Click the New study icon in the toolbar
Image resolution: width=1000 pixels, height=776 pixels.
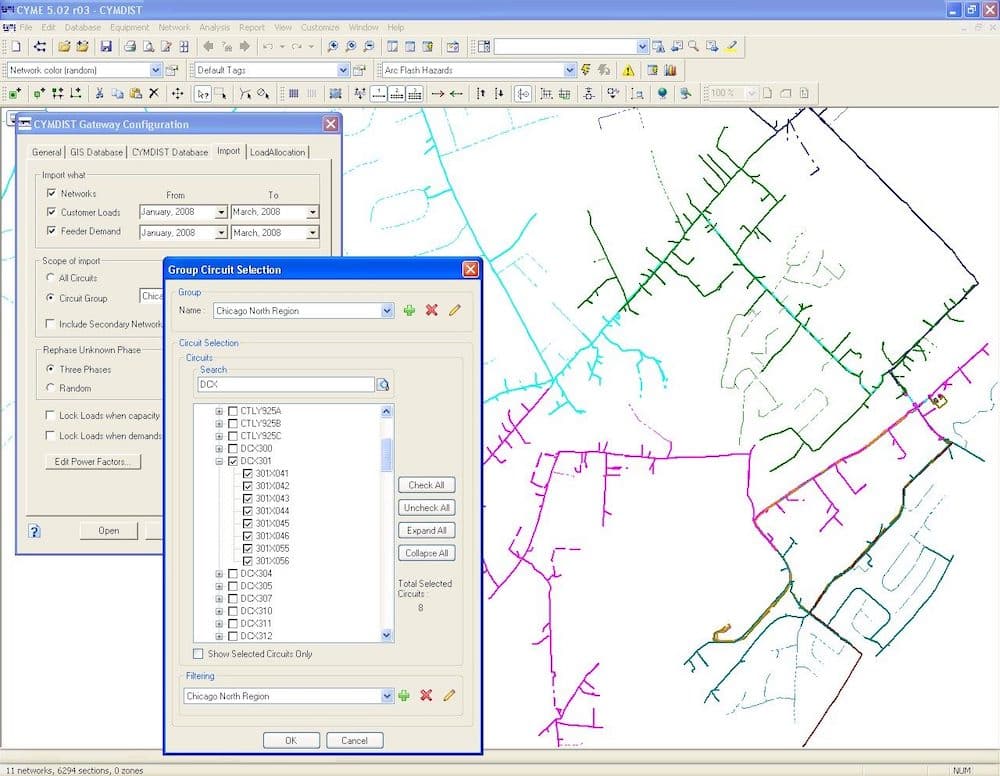16,47
